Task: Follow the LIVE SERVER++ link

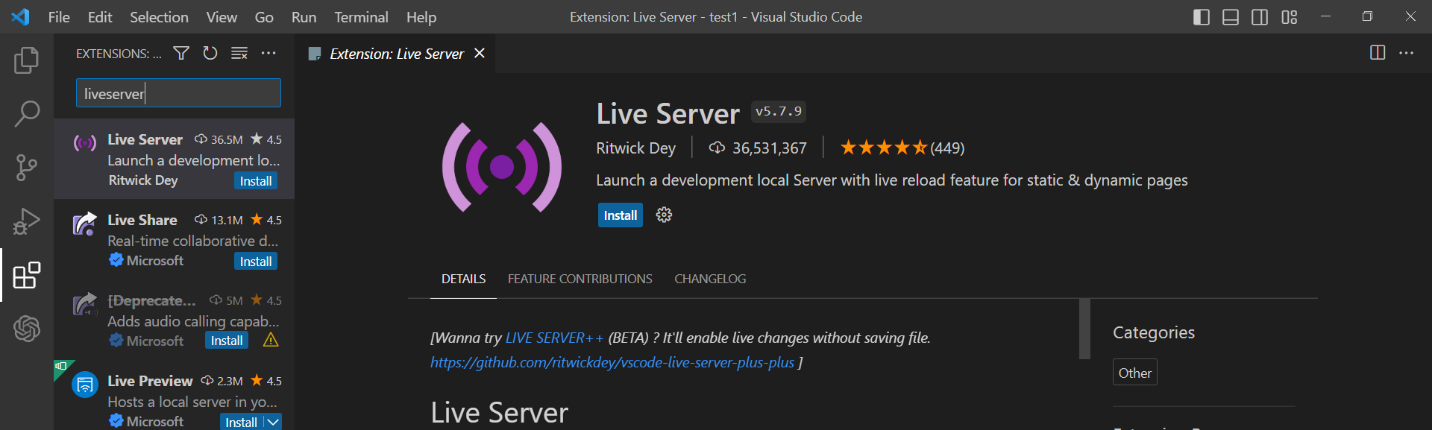Action: point(555,338)
